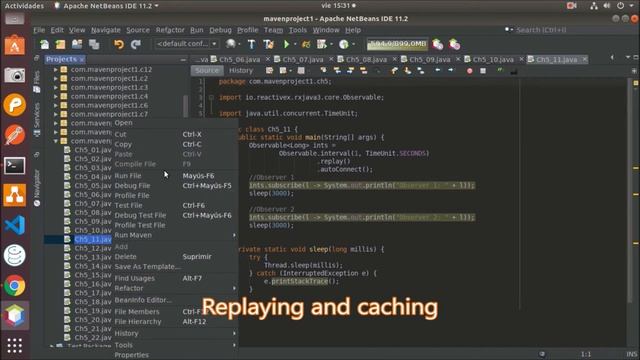
Task: Click the Profile Project toolbar icon
Action: (322, 44)
